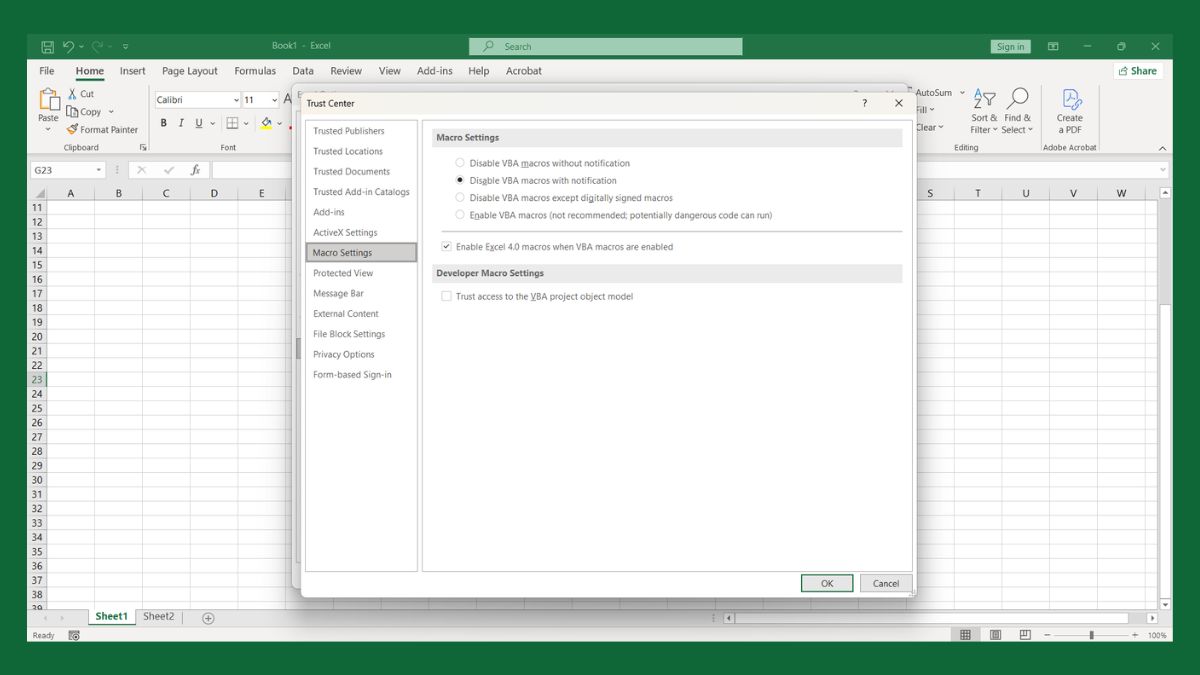The height and width of the screenshot is (675, 1200).
Task: Apply Underline formatting
Action: (x=198, y=123)
